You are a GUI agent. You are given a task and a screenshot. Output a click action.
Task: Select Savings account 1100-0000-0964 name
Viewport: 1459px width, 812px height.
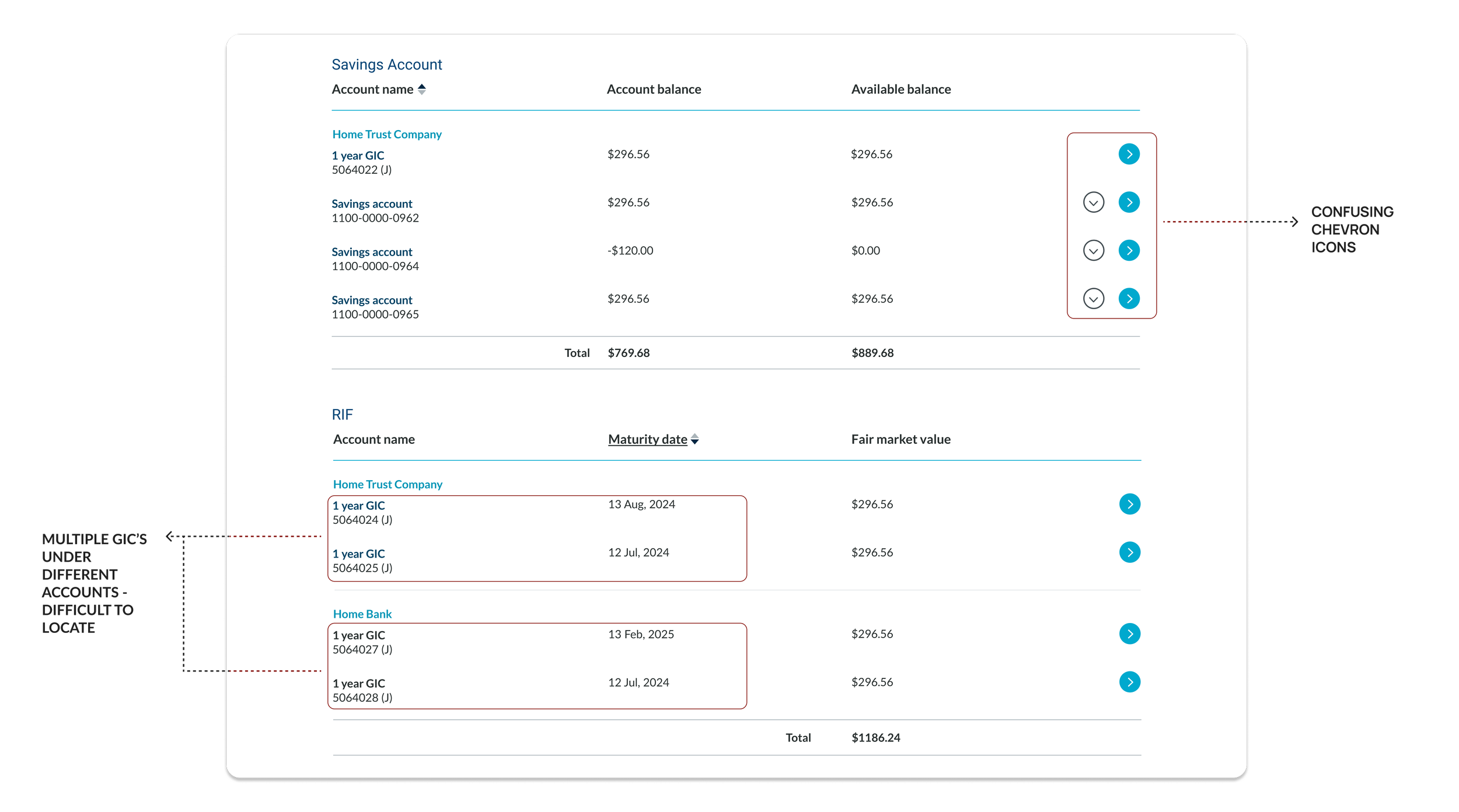[x=372, y=252]
